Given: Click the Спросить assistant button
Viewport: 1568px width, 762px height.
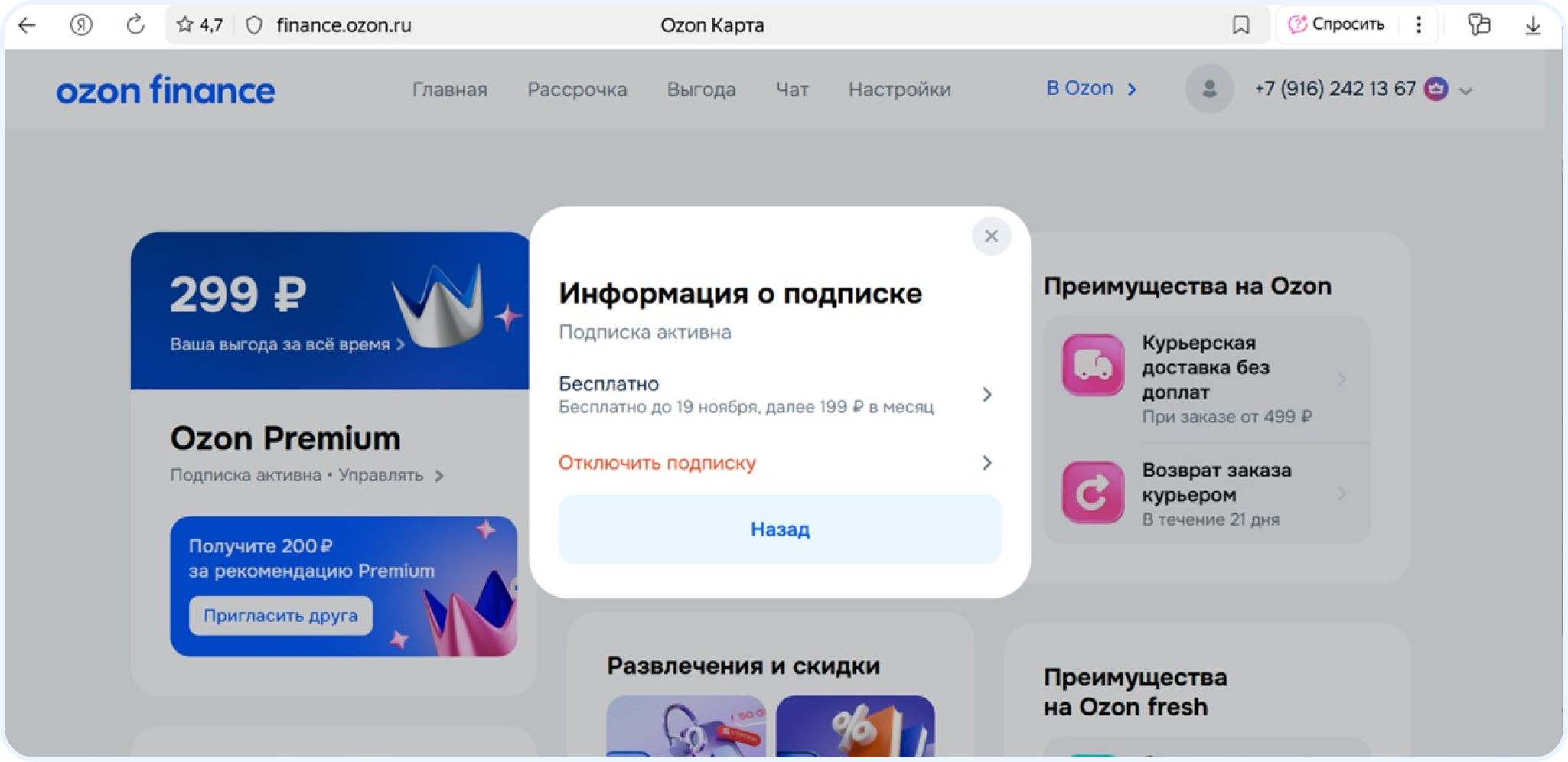Looking at the screenshot, I should [x=1336, y=24].
